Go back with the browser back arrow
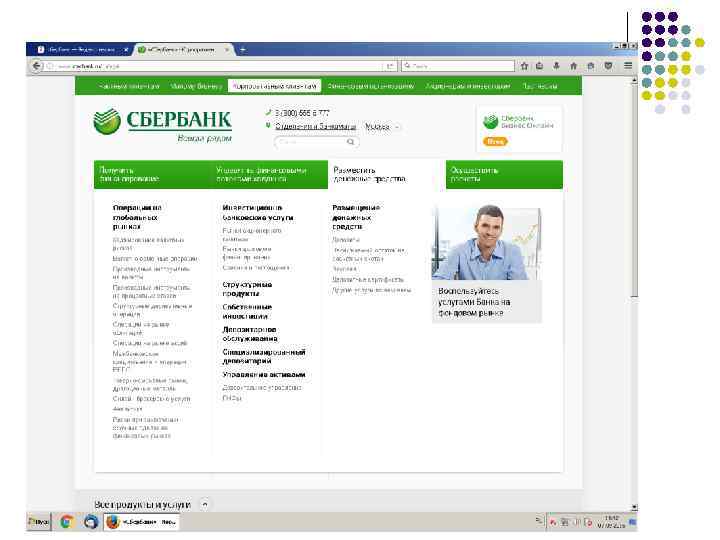The width and height of the screenshot is (720, 540). pyautogui.click(x=36, y=66)
